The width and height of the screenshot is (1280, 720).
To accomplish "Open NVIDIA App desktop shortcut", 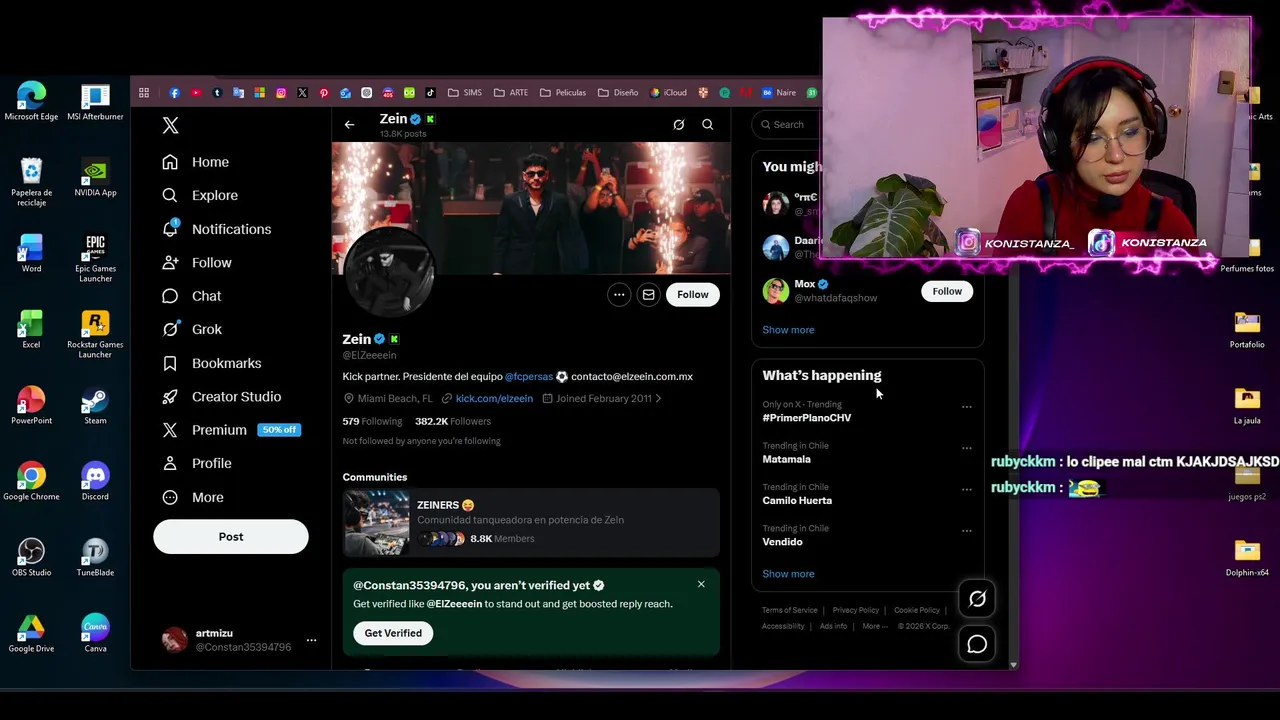I will 95,177.
